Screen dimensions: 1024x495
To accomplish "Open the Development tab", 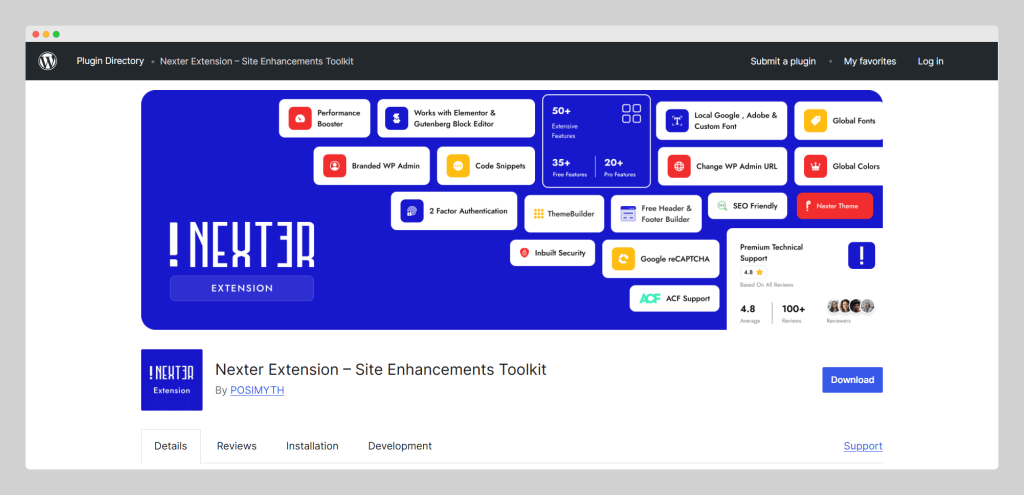I will 400,446.
